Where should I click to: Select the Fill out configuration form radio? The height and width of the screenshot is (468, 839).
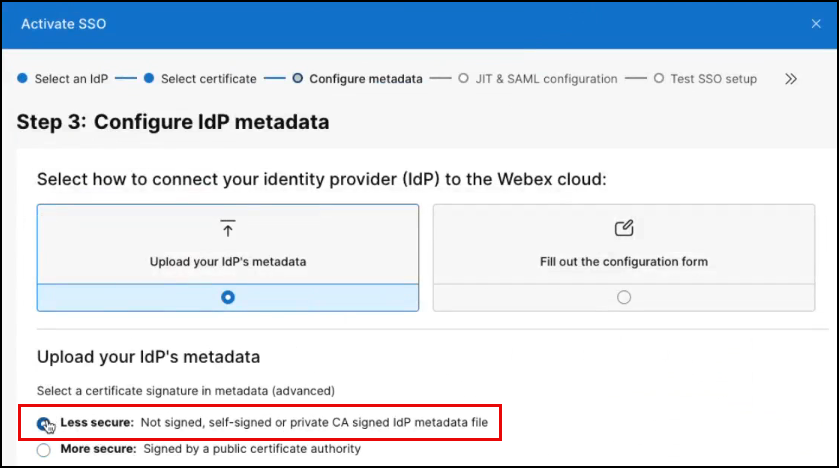tap(624, 297)
